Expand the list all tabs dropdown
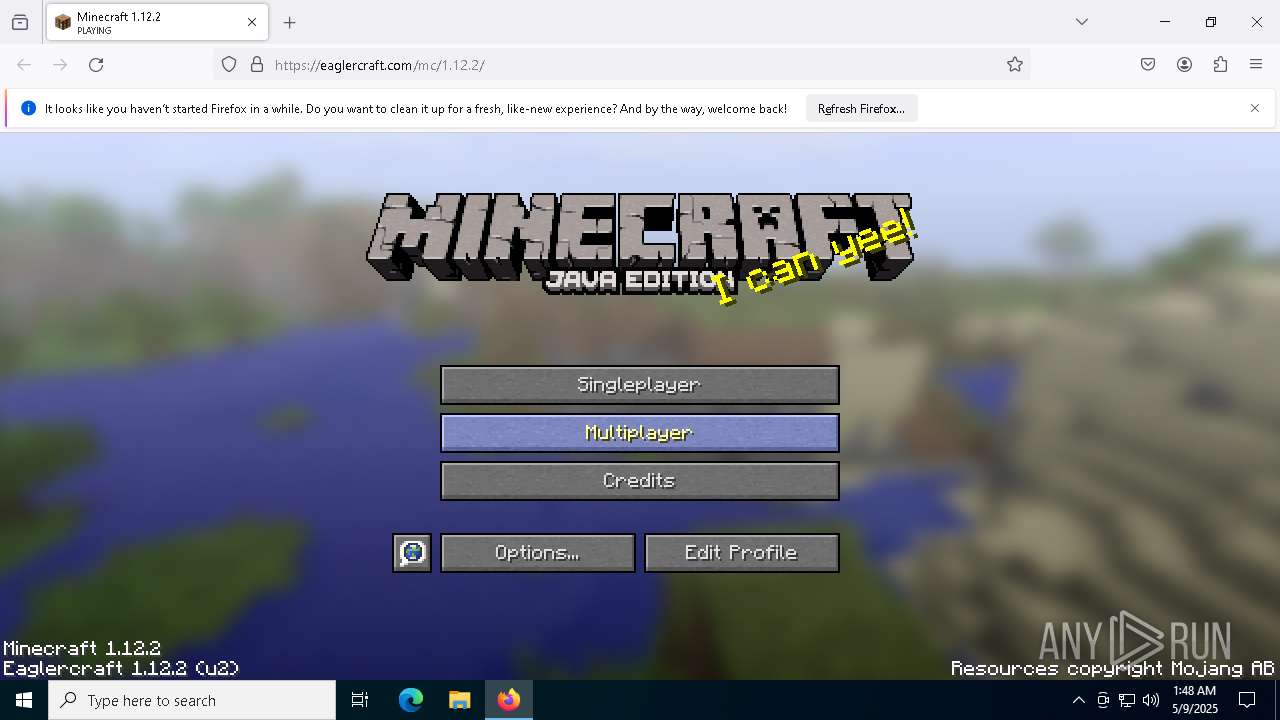Image resolution: width=1280 pixels, height=720 pixels. click(x=1082, y=22)
